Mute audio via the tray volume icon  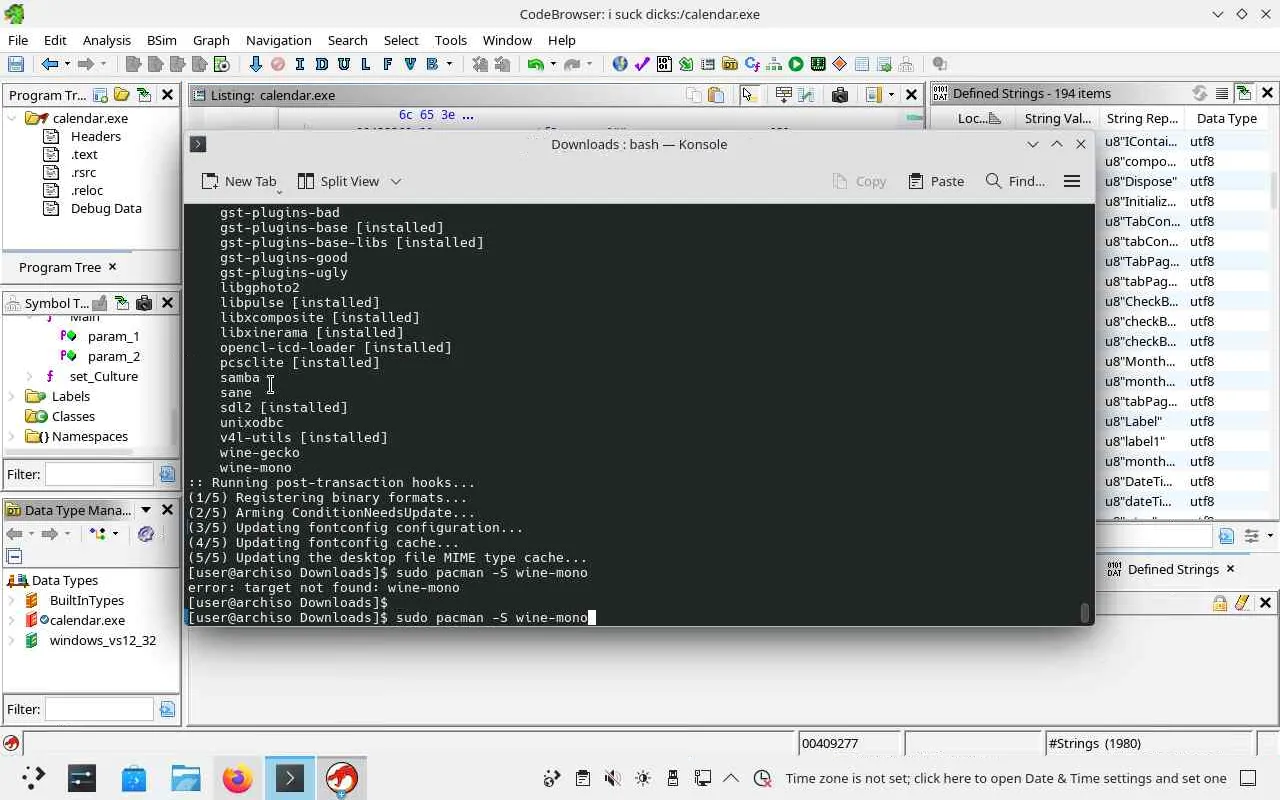pyautogui.click(x=613, y=778)
